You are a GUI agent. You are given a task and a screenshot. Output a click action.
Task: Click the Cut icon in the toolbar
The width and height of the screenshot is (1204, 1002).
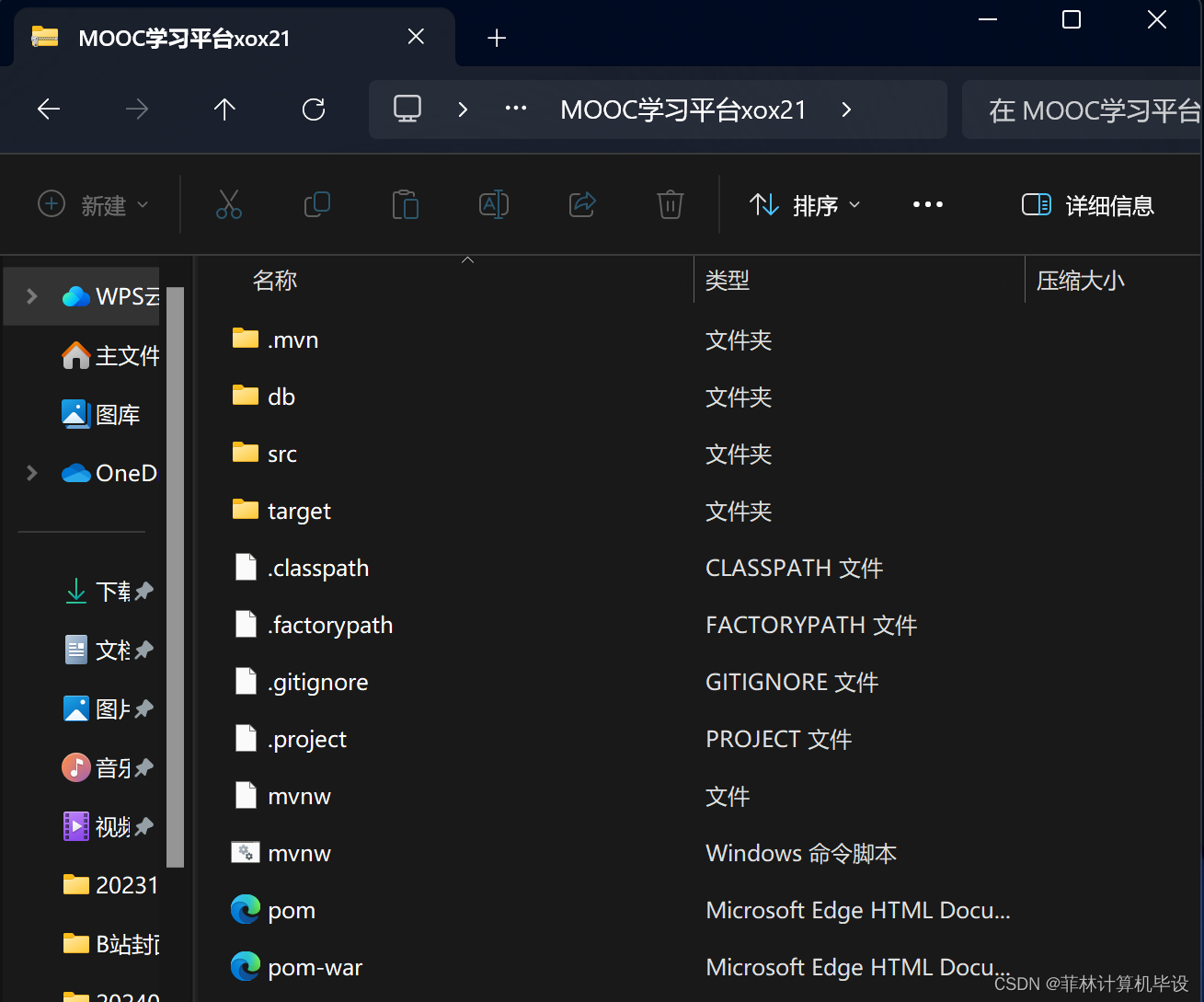coord(229,204)
